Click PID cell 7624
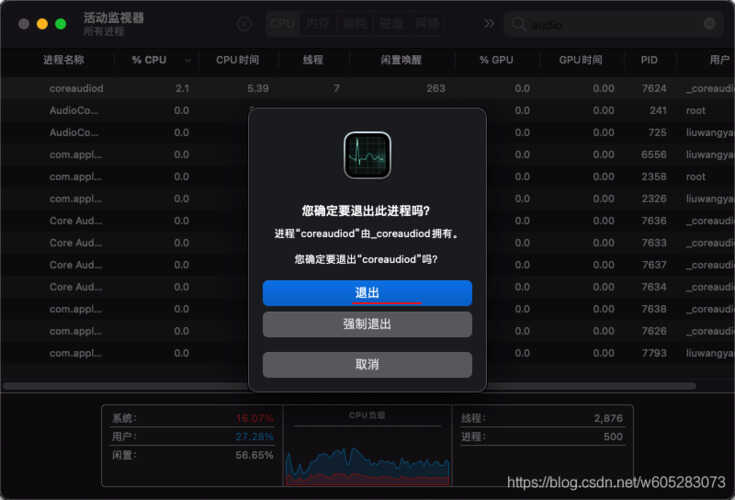This screenshot has width=735, height=500. [x=654, y=88]
